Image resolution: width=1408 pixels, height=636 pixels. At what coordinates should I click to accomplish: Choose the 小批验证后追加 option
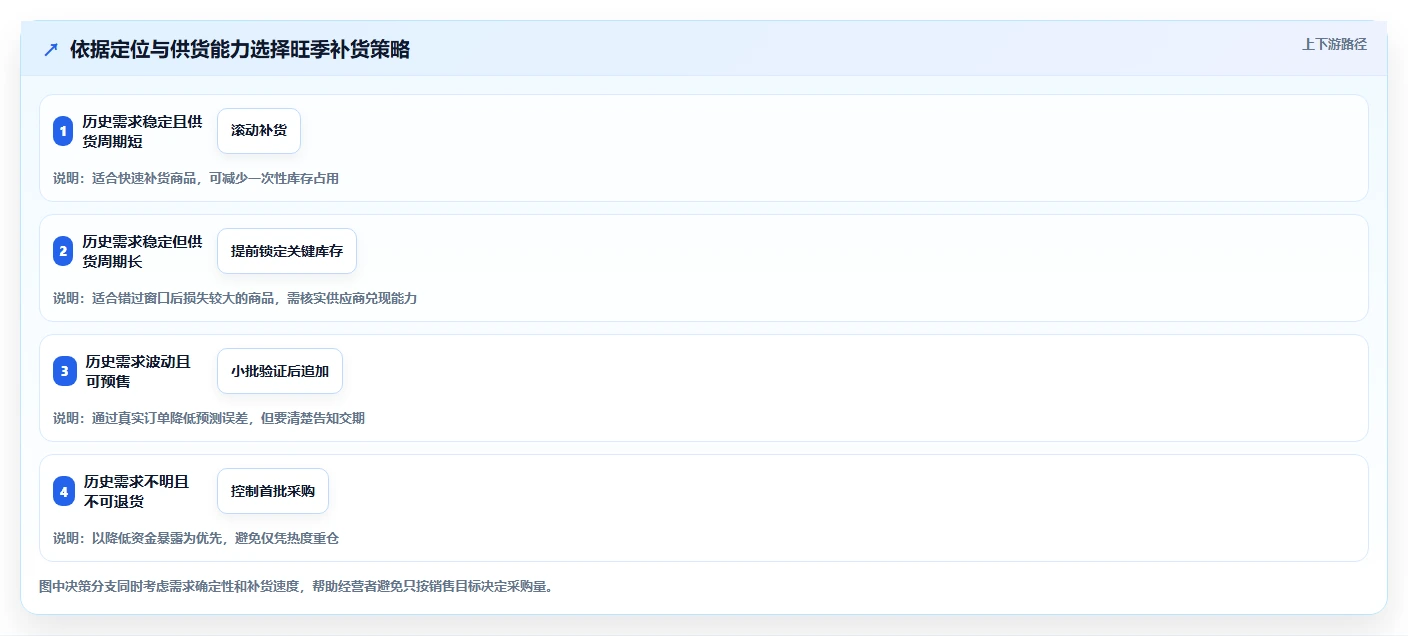pos(280,371)
